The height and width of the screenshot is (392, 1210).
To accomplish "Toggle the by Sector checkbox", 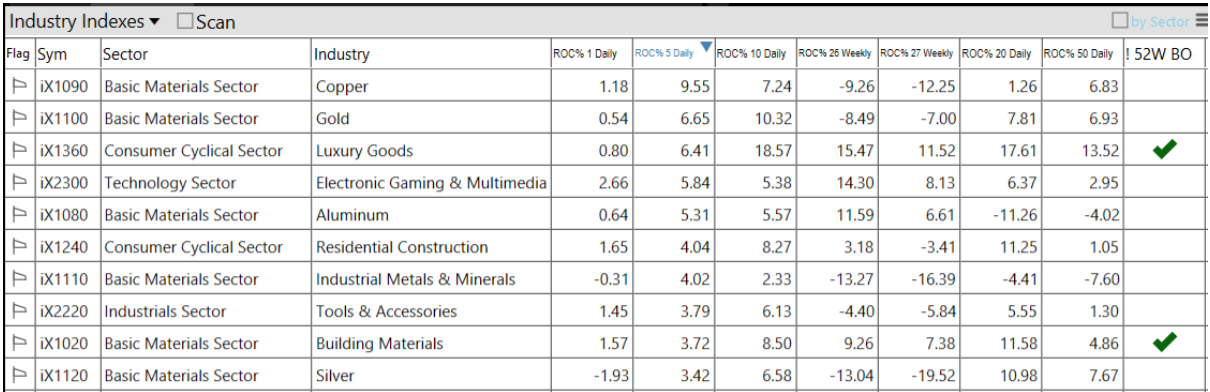I will [x=1120, y=21].
